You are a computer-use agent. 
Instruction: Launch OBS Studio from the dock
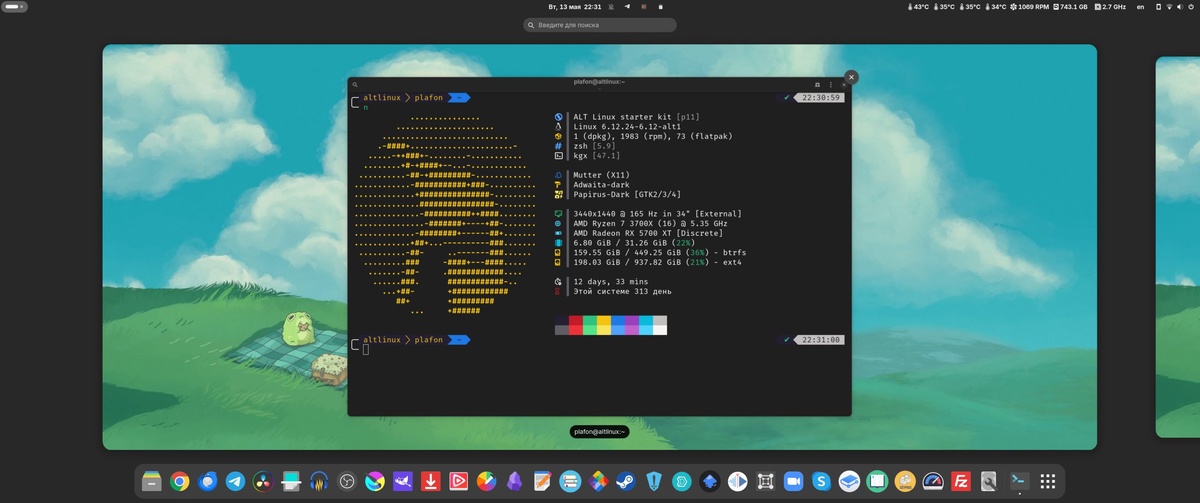[347, 481]
